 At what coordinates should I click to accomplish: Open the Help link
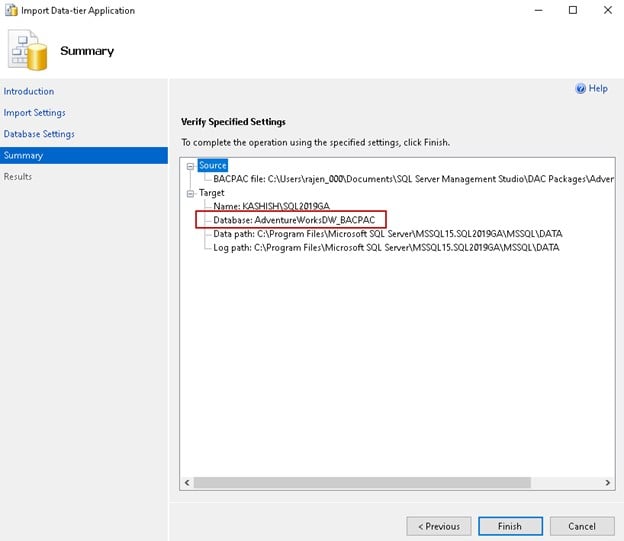[x=598, y=89]
